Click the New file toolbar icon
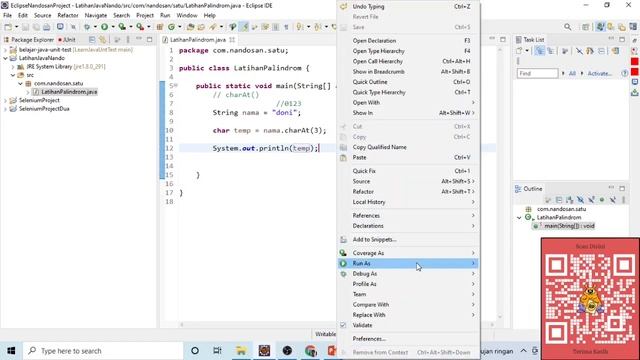640x360 pixels. 8,27
